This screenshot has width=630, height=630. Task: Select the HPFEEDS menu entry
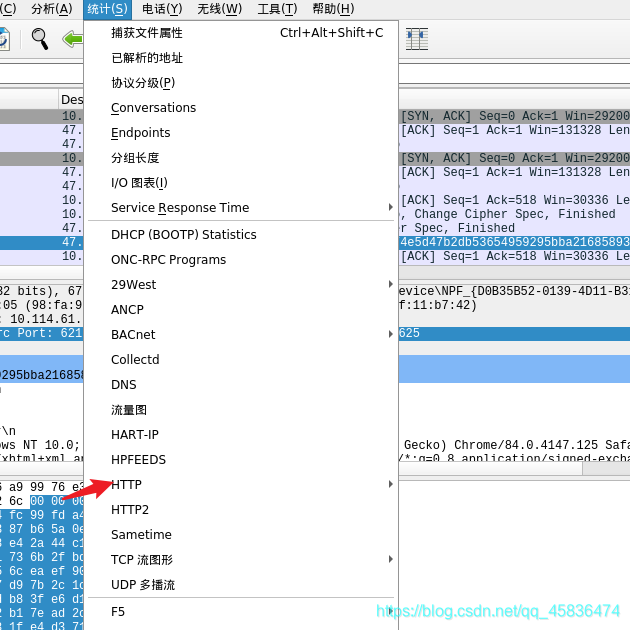(x=241, y=459)
